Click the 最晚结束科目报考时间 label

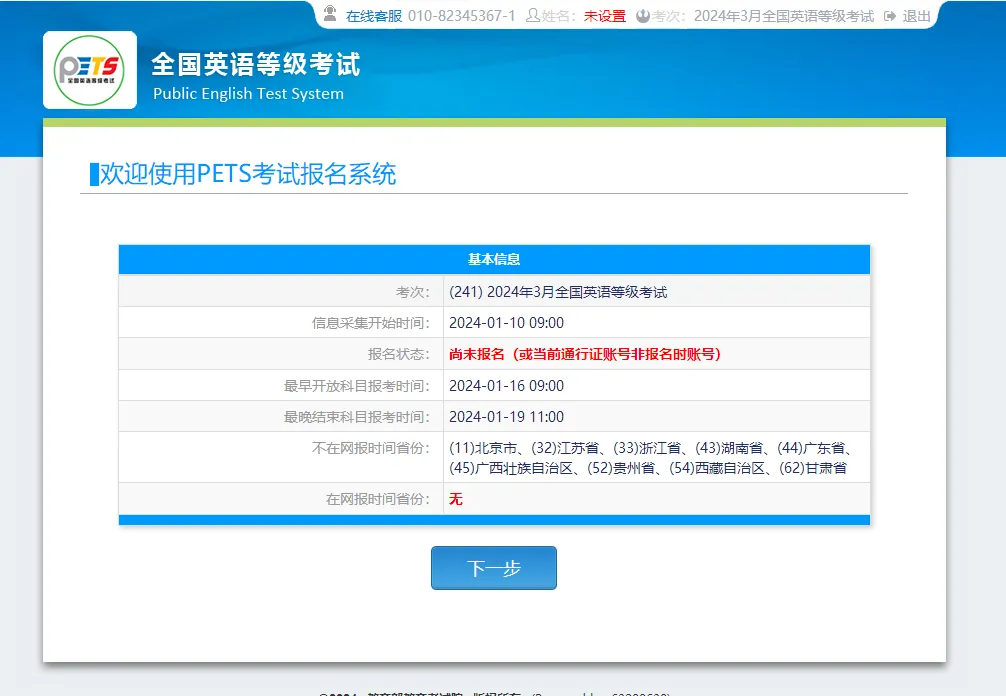357,417
